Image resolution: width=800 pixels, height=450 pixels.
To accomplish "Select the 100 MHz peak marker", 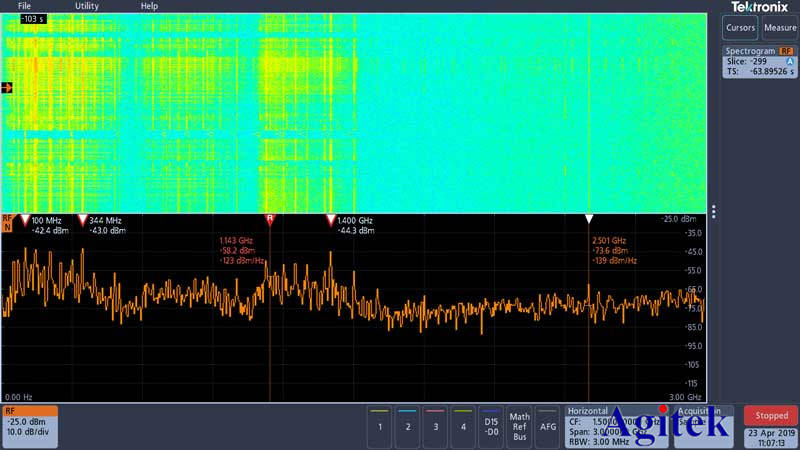I will 26,219.
